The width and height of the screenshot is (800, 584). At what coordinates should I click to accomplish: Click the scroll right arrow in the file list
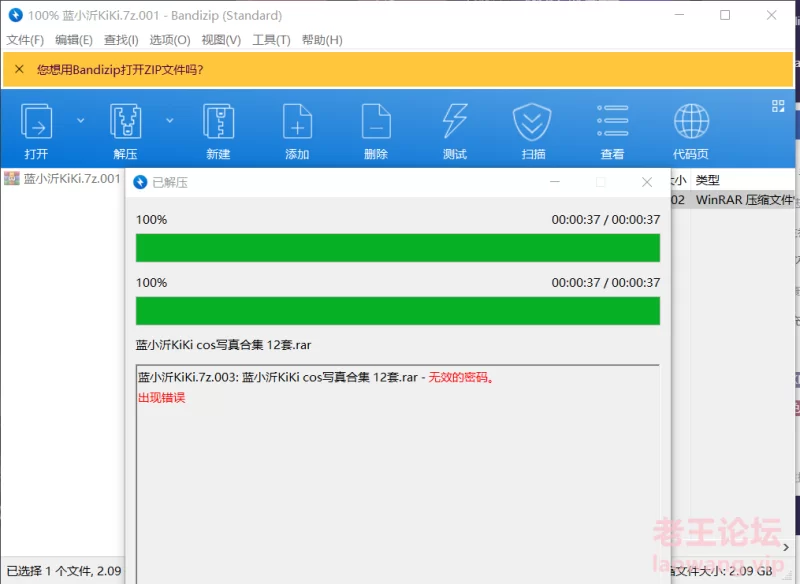(786, 547)
